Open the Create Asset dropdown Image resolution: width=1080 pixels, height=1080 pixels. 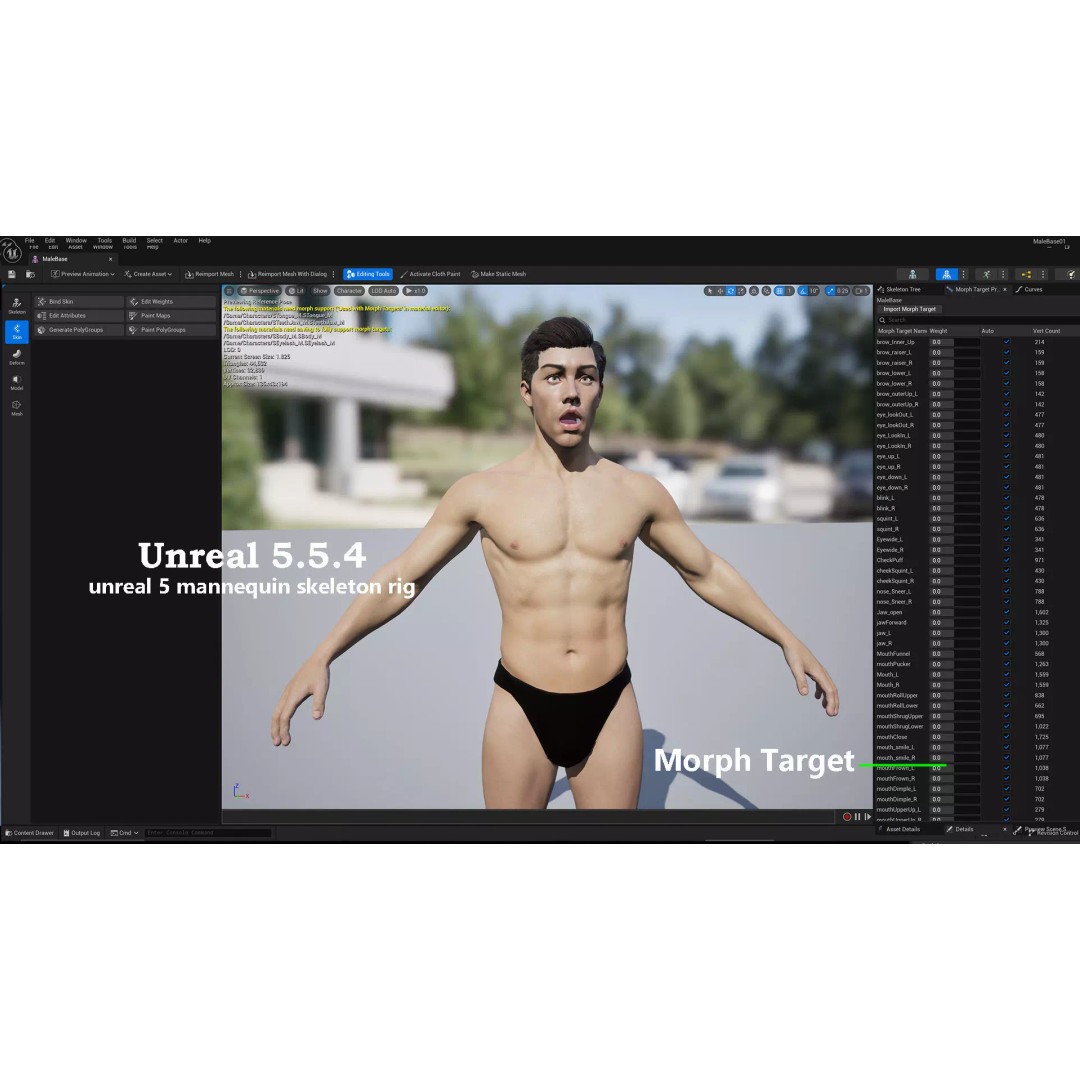coord(148,274)
